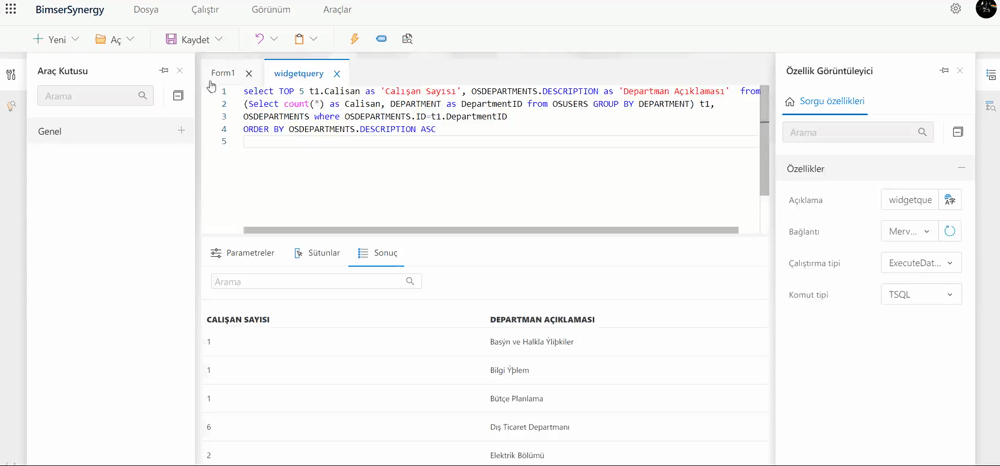Expand the Yeni dropdown
Image resolution: width=1000 pixels, height=466 pixels.
pos(75,39)
